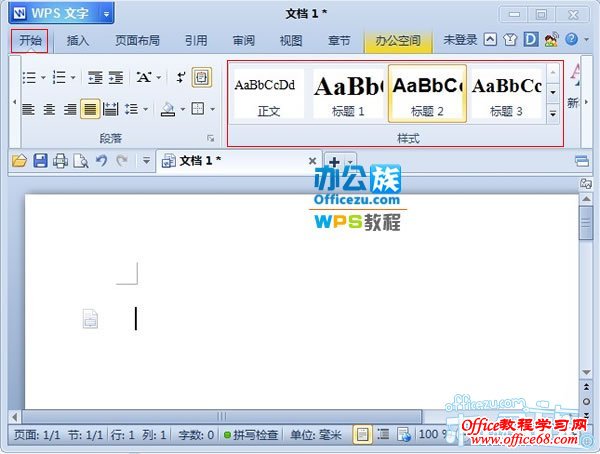Open the Chinese layout A icon
600x454 pixels.
144,78
